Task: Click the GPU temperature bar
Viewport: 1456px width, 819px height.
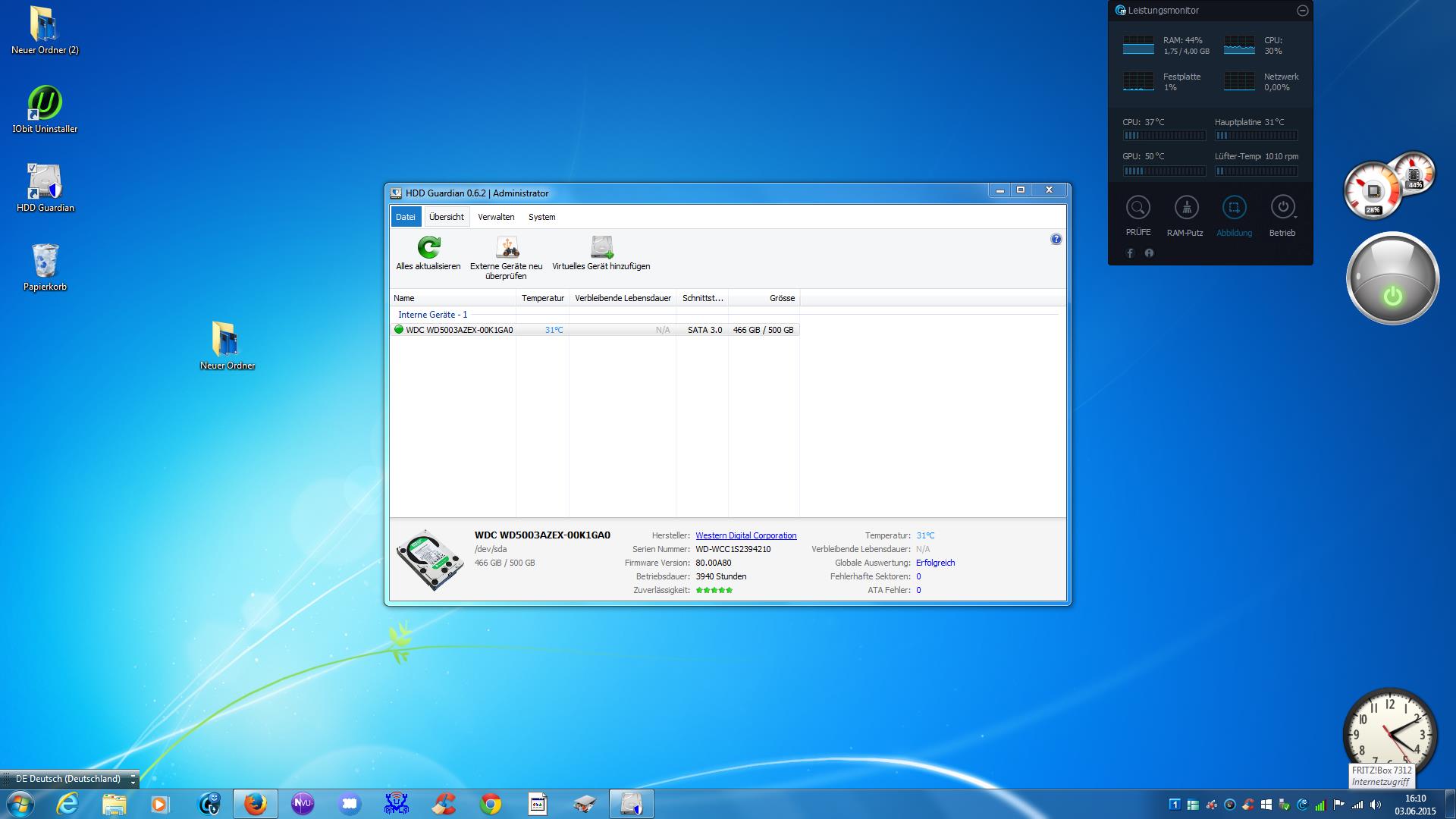Action: click(x=1164, y=171)
